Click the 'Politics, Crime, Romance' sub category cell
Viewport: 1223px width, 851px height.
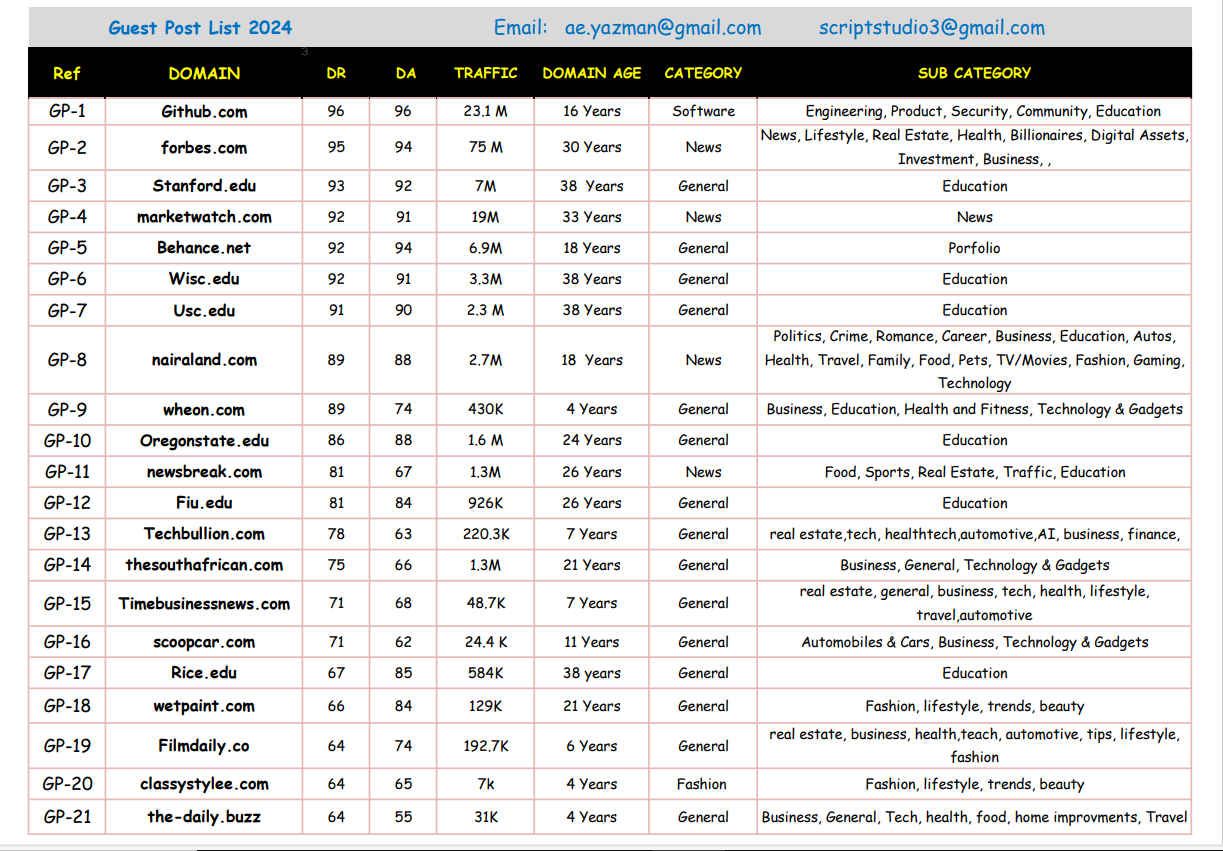(974, 360)
